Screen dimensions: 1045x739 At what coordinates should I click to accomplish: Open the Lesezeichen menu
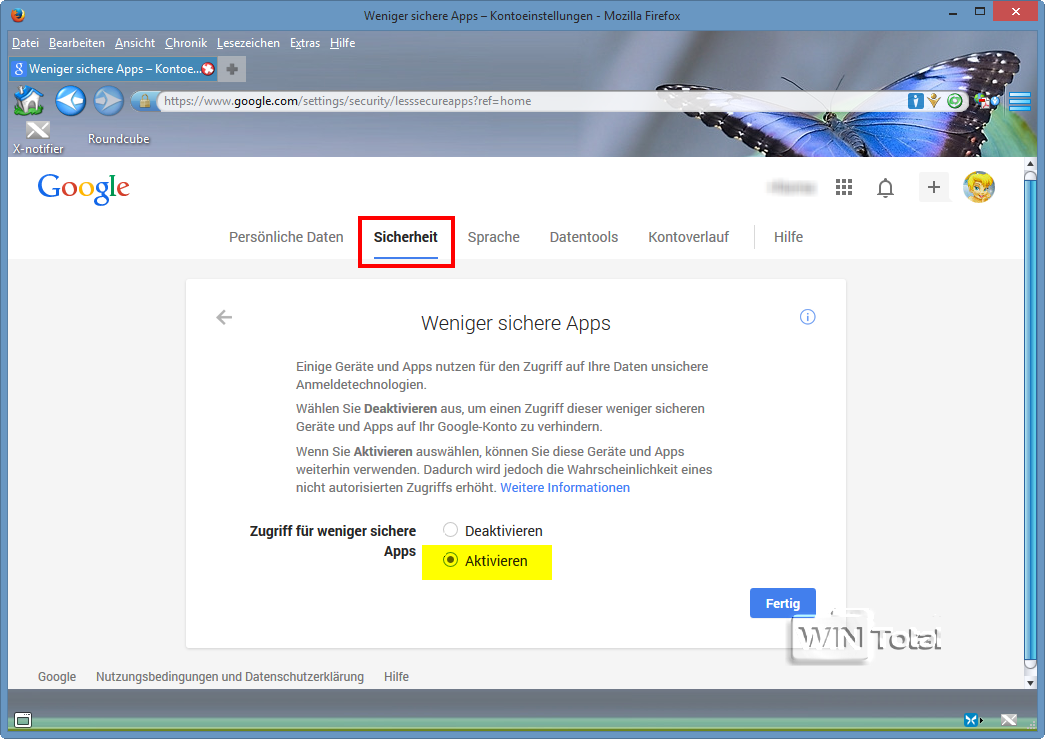tap(248, 43)
